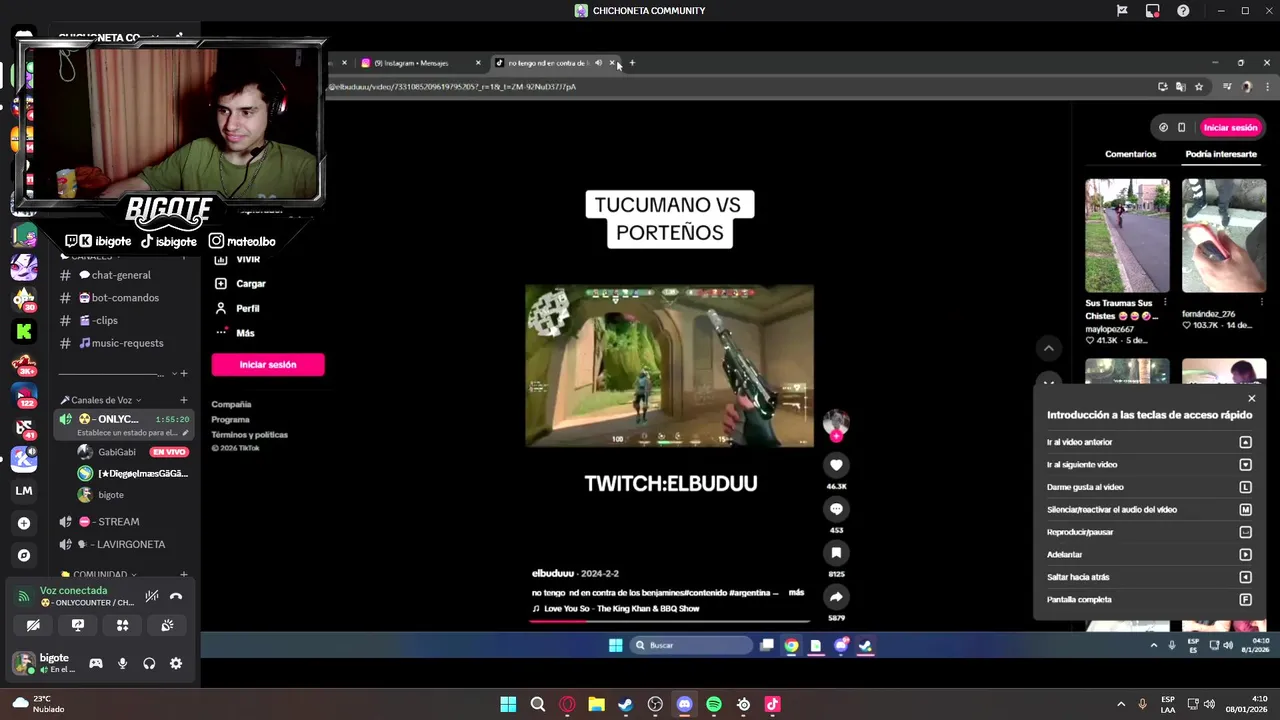
Task: Show hidden system tray icons chevron
Action: (1120, 704)
